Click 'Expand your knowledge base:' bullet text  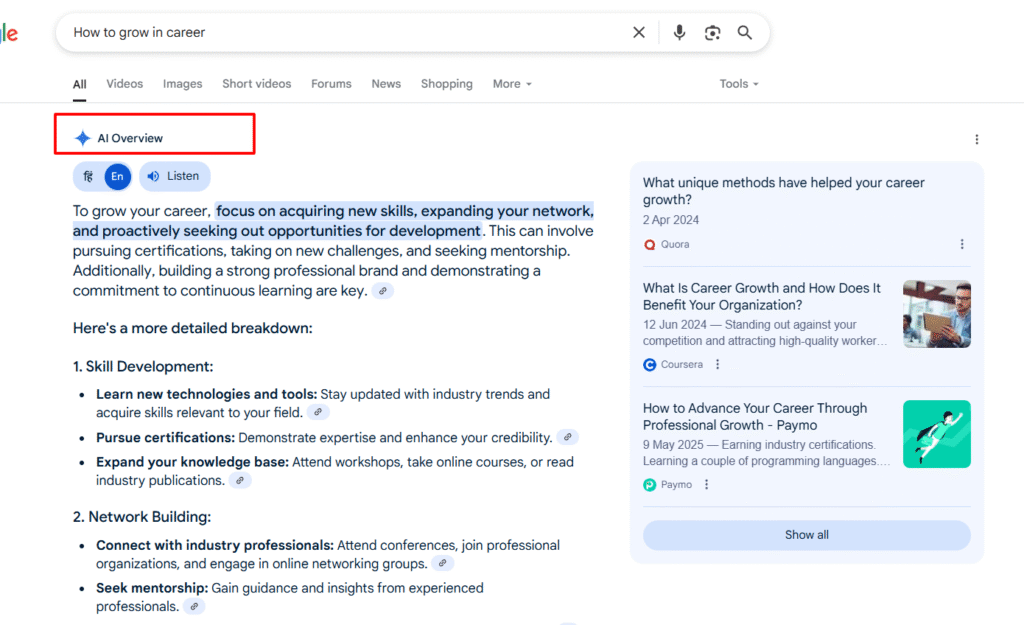point(192,462)
